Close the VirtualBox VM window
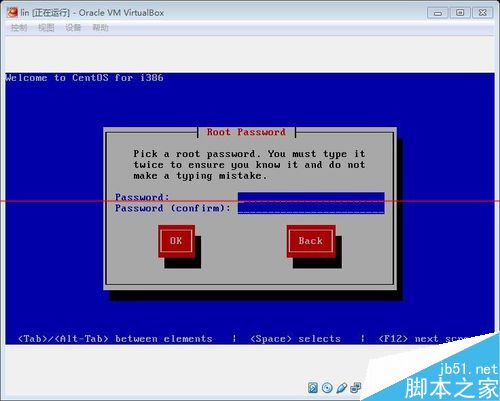 482,13
